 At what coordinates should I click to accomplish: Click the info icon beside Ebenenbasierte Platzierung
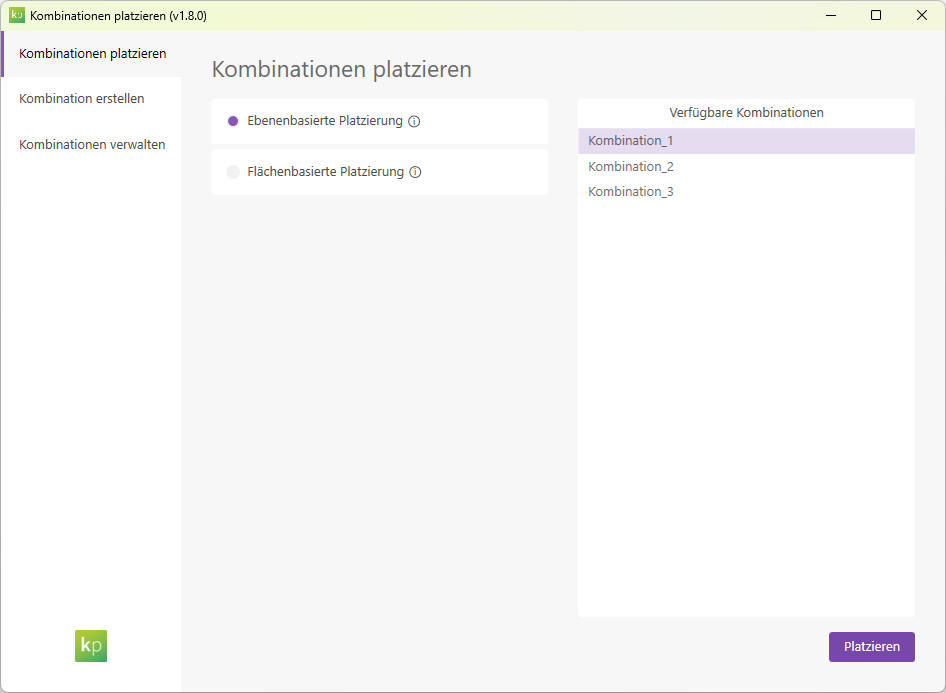pyautogui.click(x=414, y=120)
